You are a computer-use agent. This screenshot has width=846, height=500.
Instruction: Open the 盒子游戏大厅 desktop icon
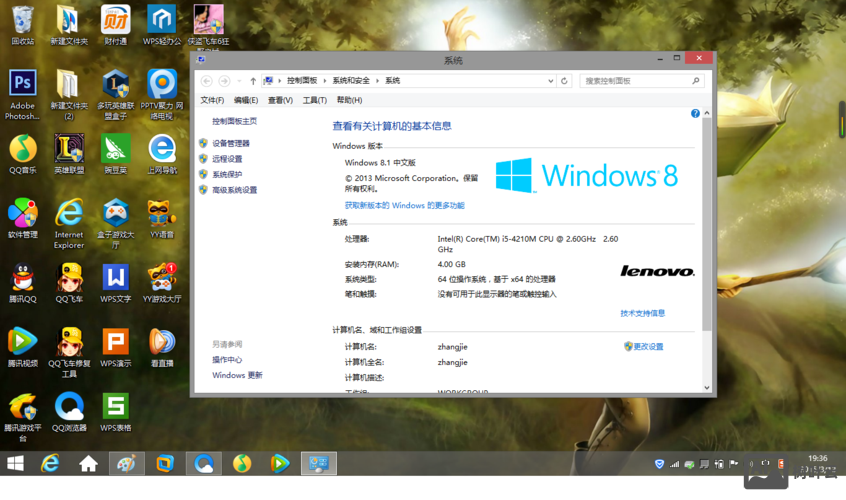coord(115,223)
